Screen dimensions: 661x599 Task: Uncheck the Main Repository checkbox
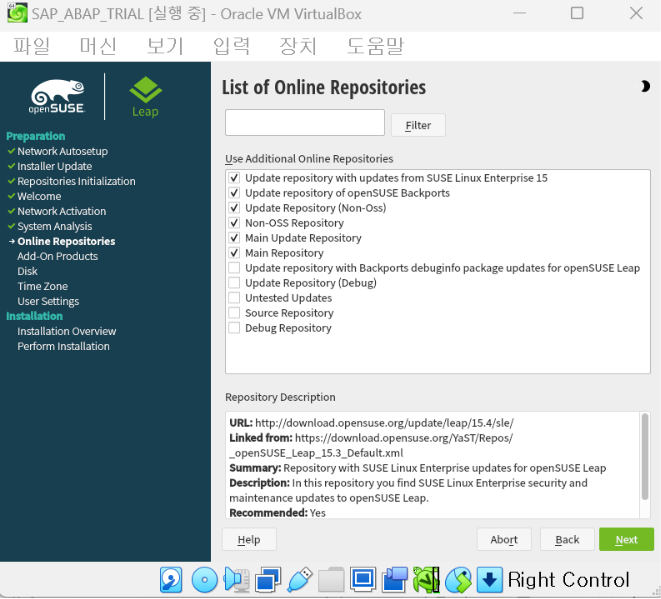click(x=234, y=253)
